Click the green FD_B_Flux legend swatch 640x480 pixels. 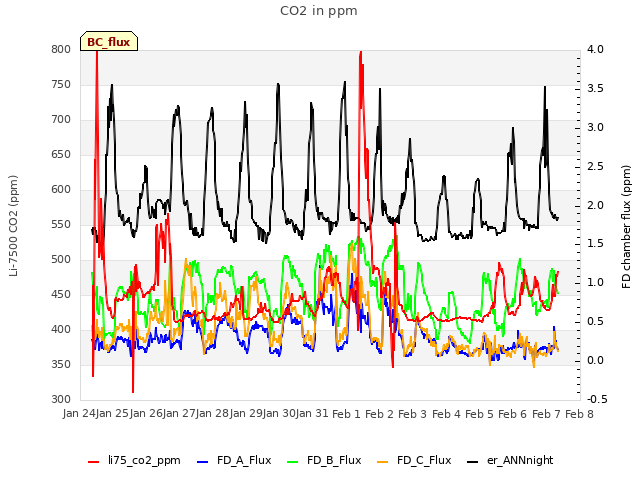293,462
